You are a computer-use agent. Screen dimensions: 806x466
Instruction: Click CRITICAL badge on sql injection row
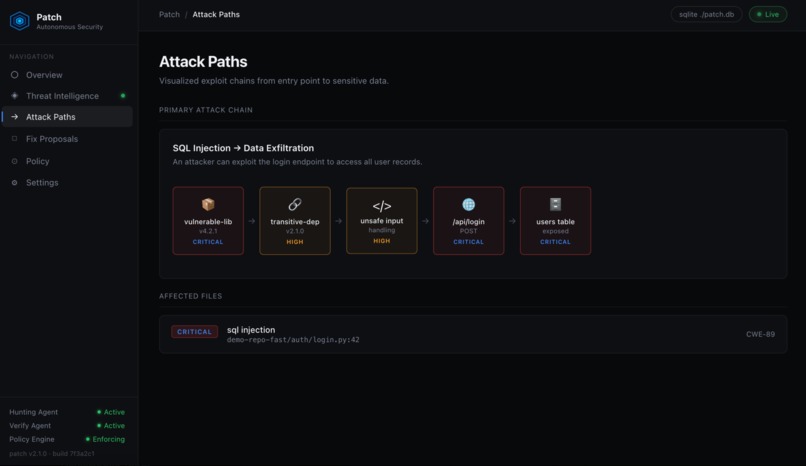194,332
